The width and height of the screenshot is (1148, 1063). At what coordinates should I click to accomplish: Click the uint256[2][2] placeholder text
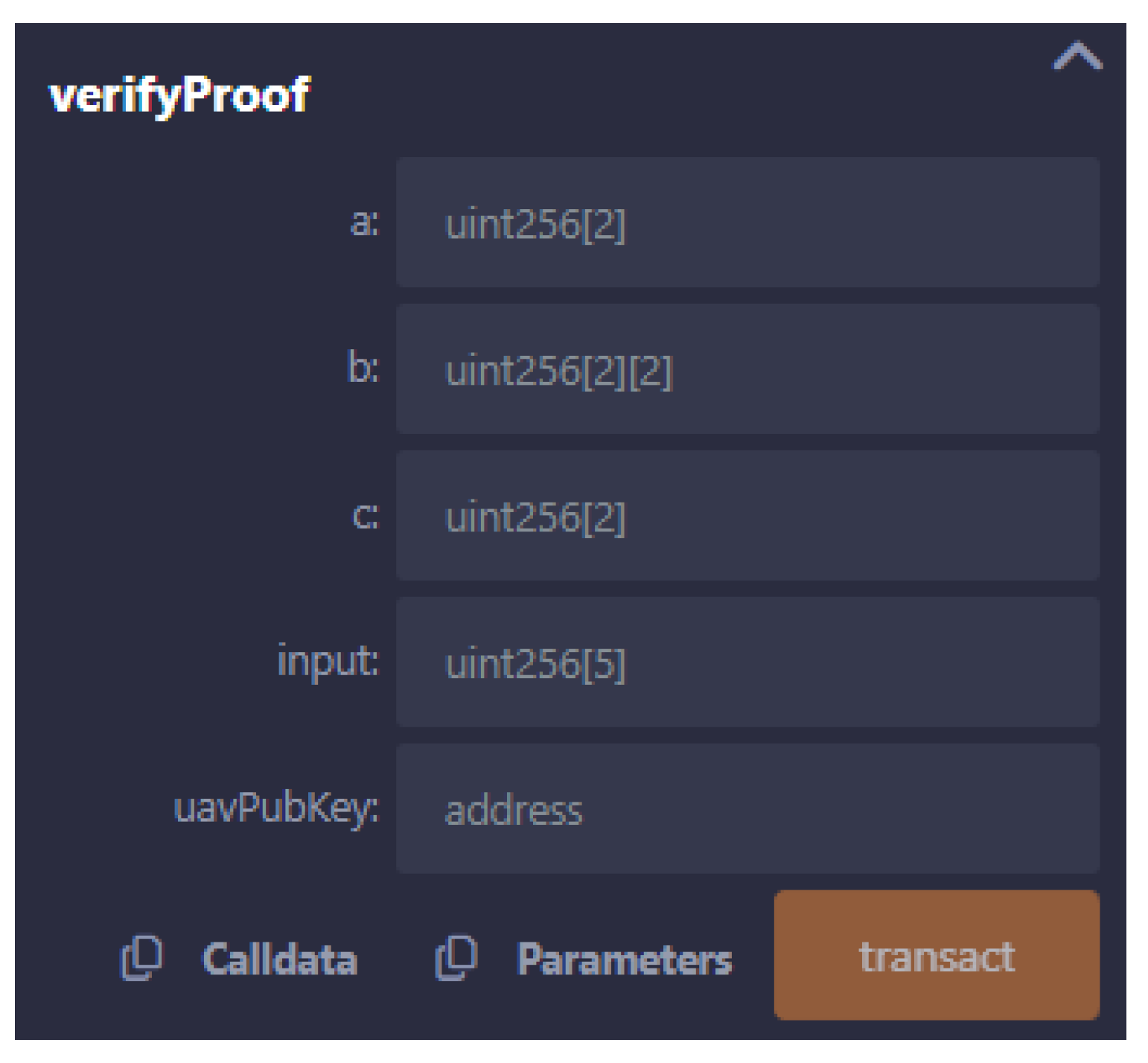pyautogui.click(x=558, y=371)
